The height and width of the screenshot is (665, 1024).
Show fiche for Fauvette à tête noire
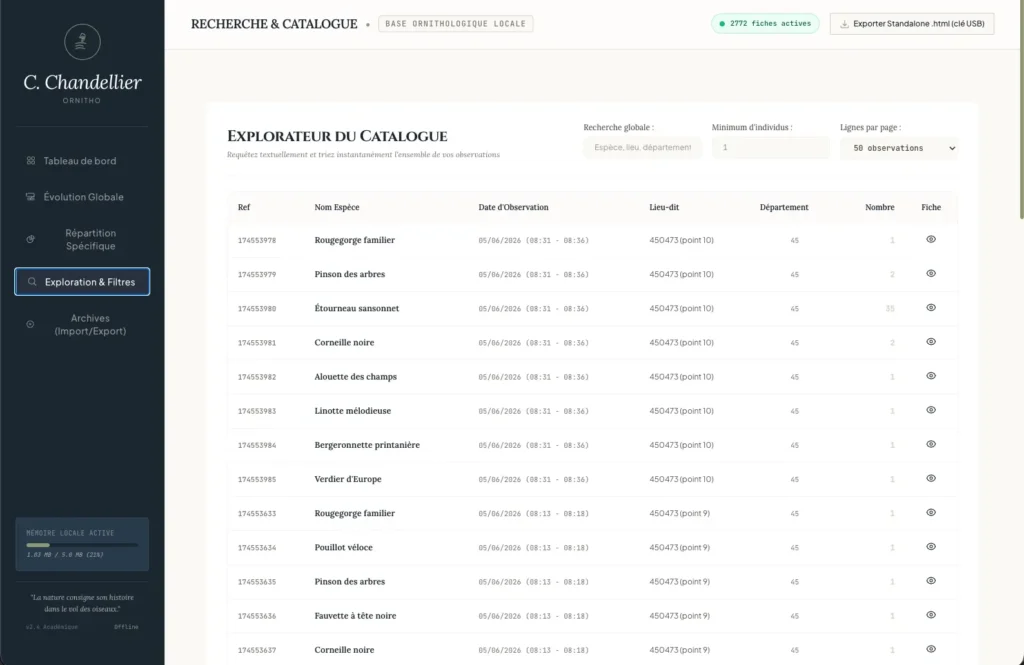tap(931, 615)
